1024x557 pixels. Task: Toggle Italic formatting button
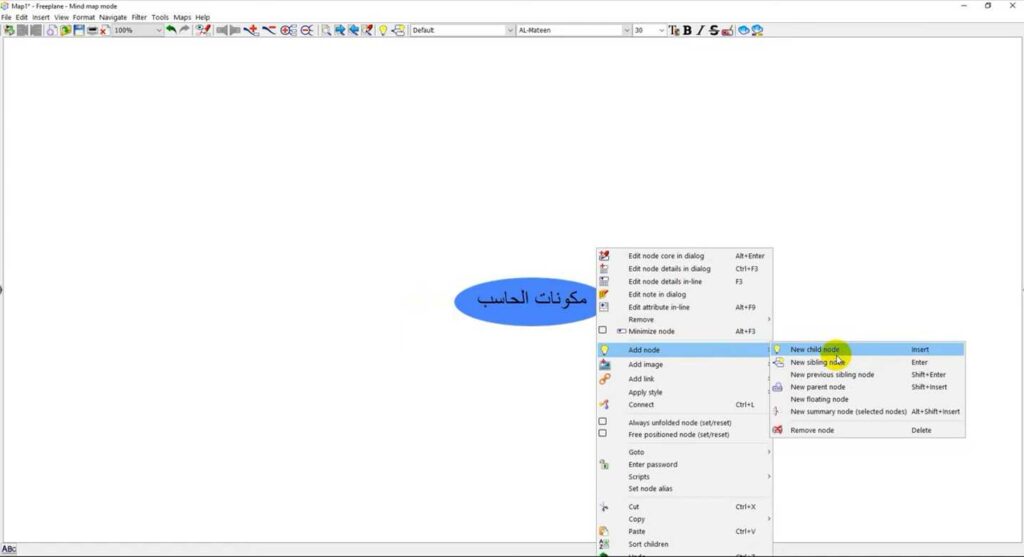[700, 30]
